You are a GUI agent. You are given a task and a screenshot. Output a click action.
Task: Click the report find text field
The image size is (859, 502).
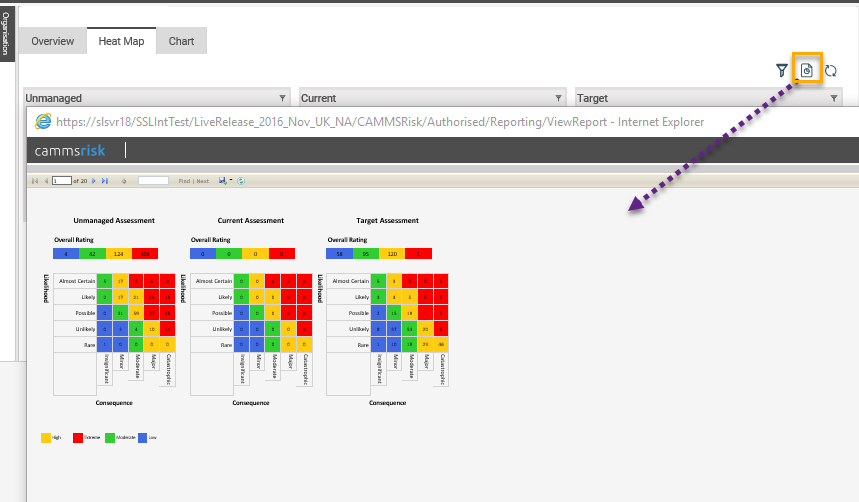click(153, 181)
